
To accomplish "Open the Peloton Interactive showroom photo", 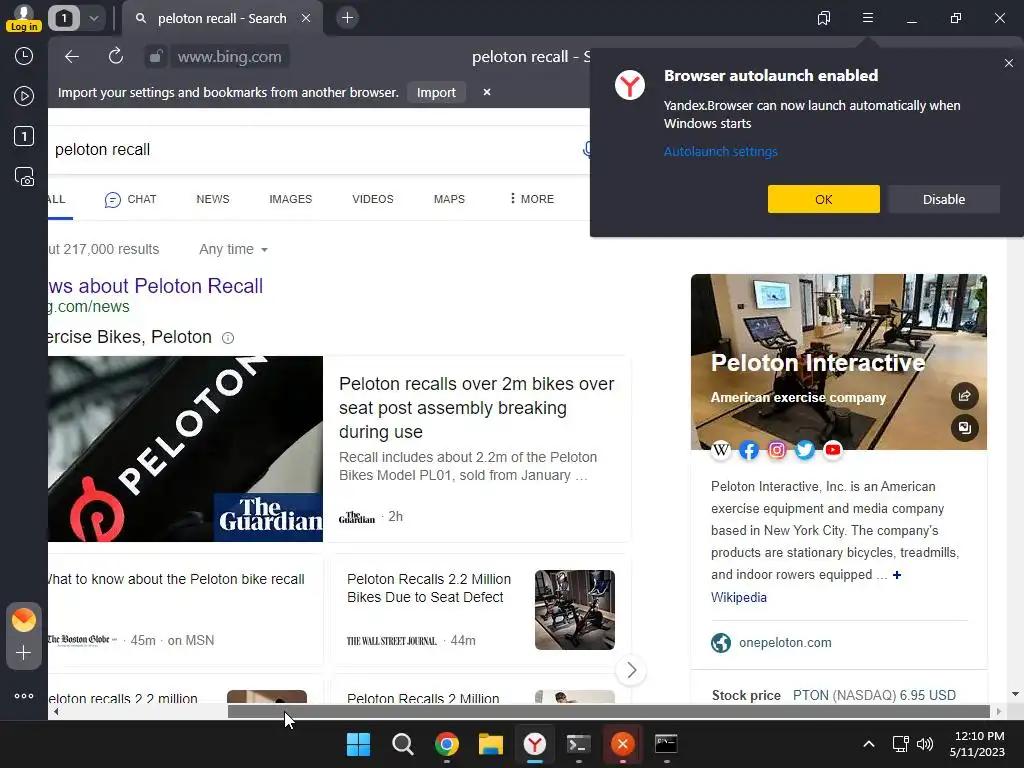I will click(x=839, y=362).
